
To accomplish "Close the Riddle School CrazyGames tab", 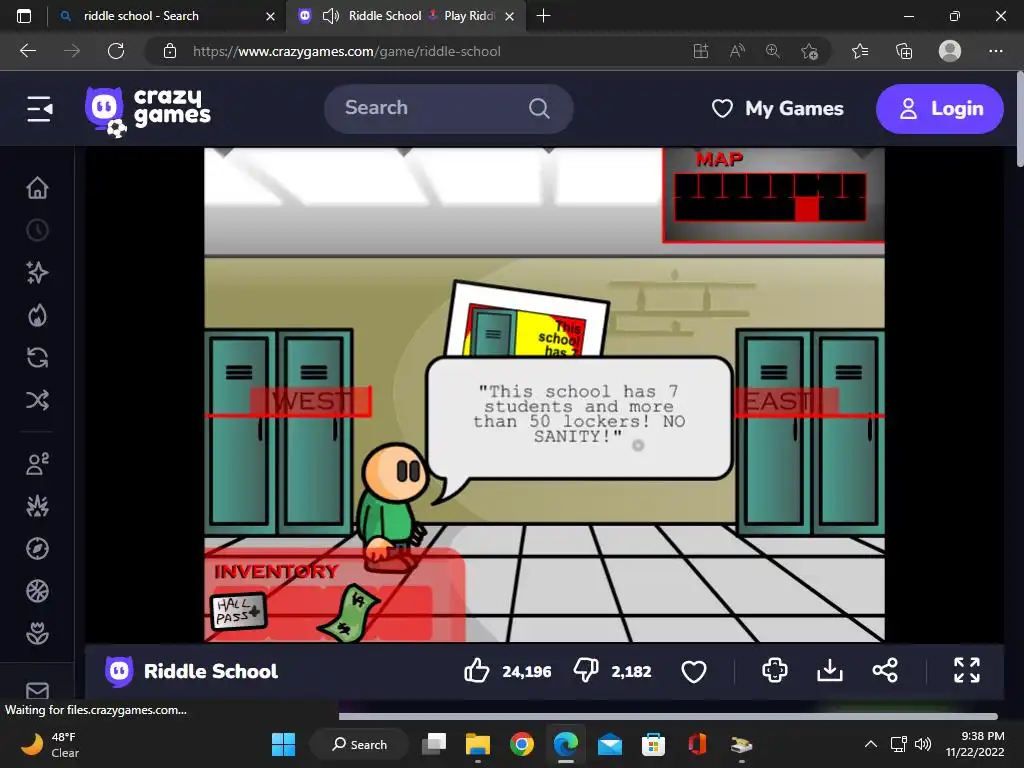I will pyautogui.click(x=510, y=16).
